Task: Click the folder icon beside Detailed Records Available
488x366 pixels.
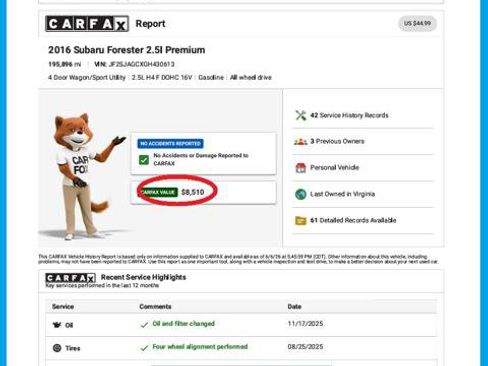Action: 301,220
